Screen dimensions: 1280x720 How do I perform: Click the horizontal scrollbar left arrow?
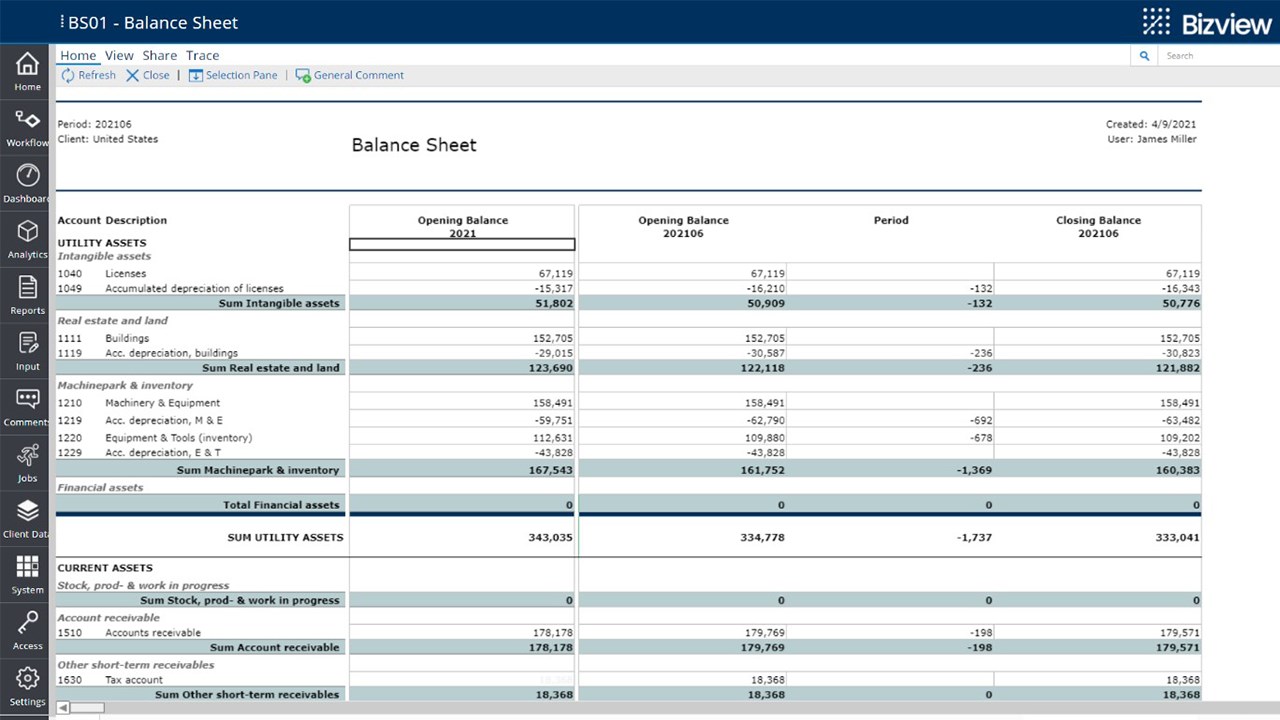tap(63, 708)
